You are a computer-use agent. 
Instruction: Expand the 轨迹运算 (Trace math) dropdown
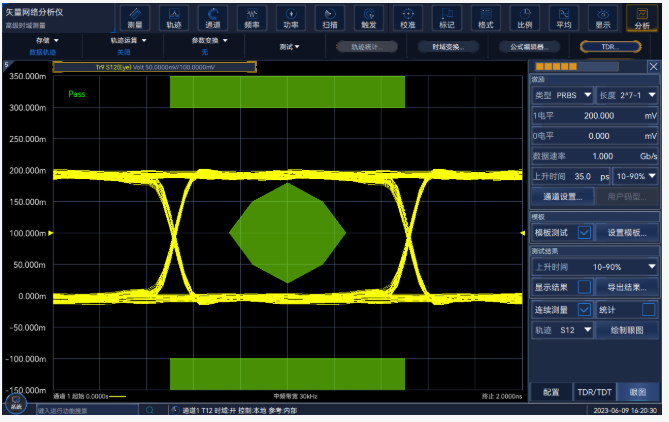[128, 41]
